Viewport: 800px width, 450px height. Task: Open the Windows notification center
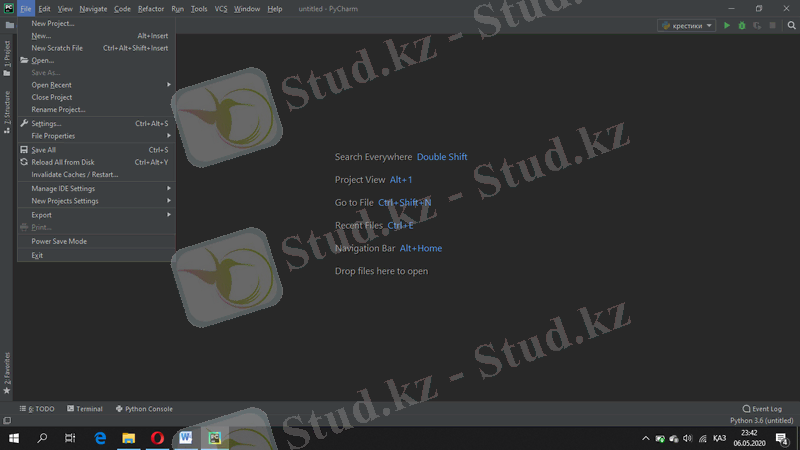(x=782, y=438)
